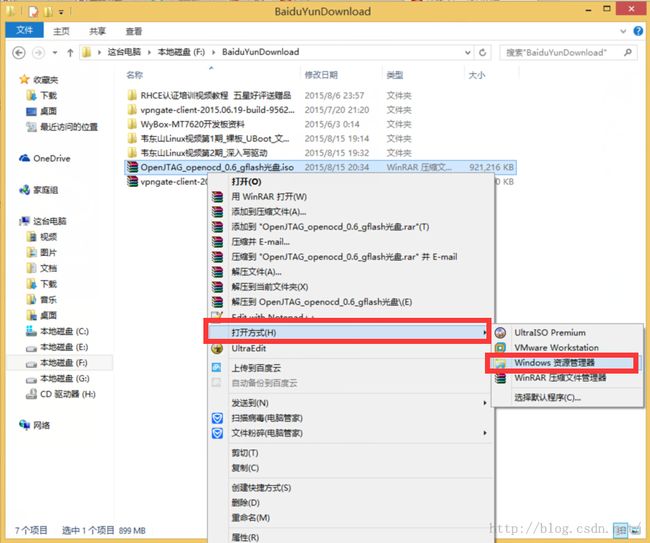The image size is (650, 543).
Task: Switch to the 主页 ribbon tab
Action: point(61,31)
